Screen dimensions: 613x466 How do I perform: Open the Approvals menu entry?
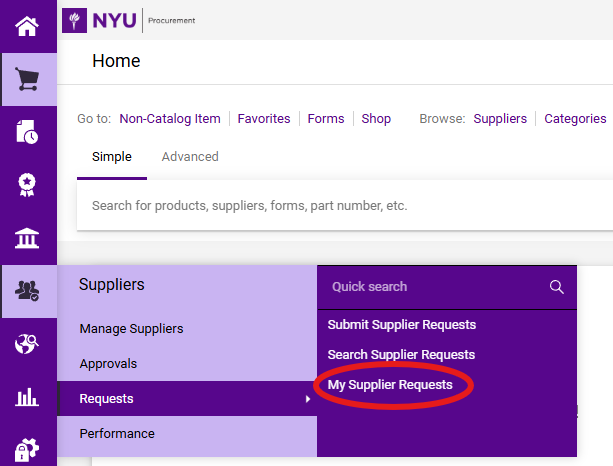click(x=108, y=364)
